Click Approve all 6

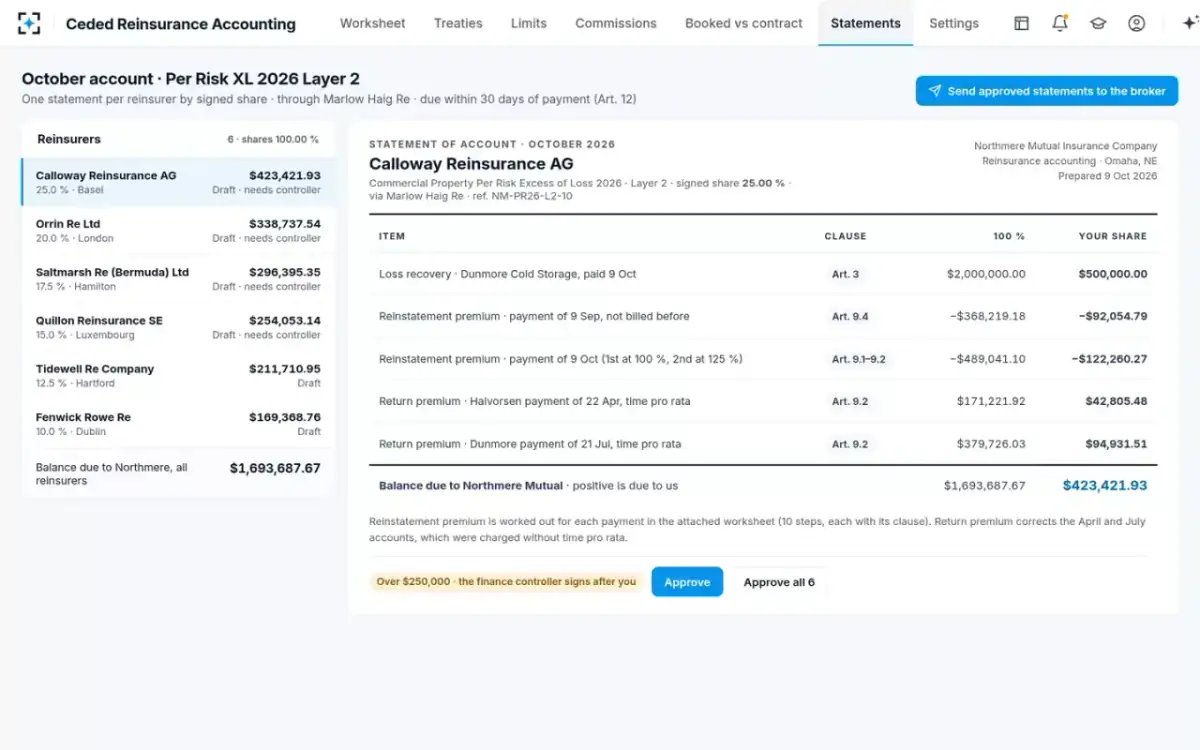coord(779,582)
